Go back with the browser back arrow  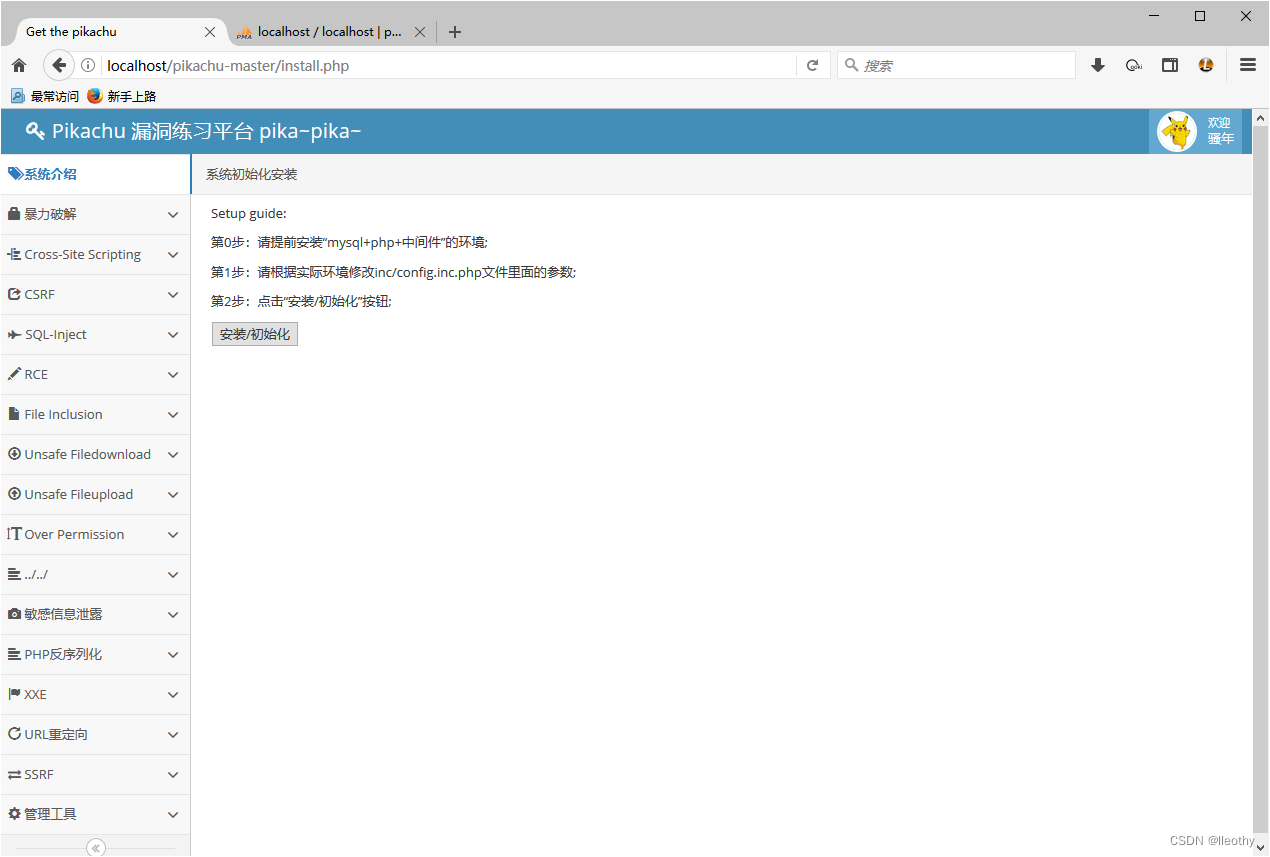point(59,65)
